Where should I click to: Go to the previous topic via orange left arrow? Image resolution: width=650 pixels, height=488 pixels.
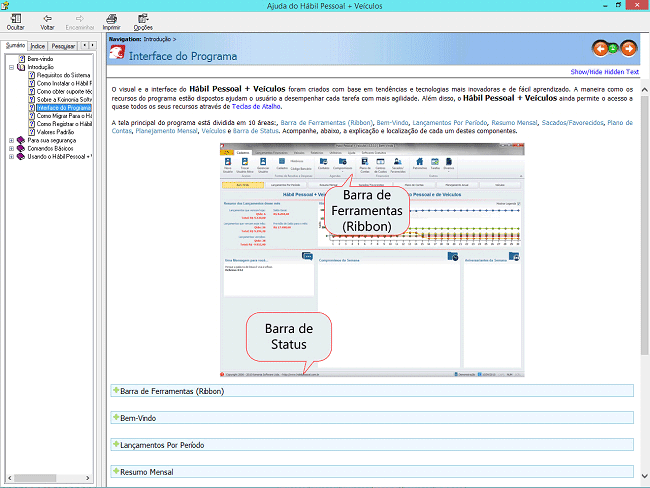point(600,49)
